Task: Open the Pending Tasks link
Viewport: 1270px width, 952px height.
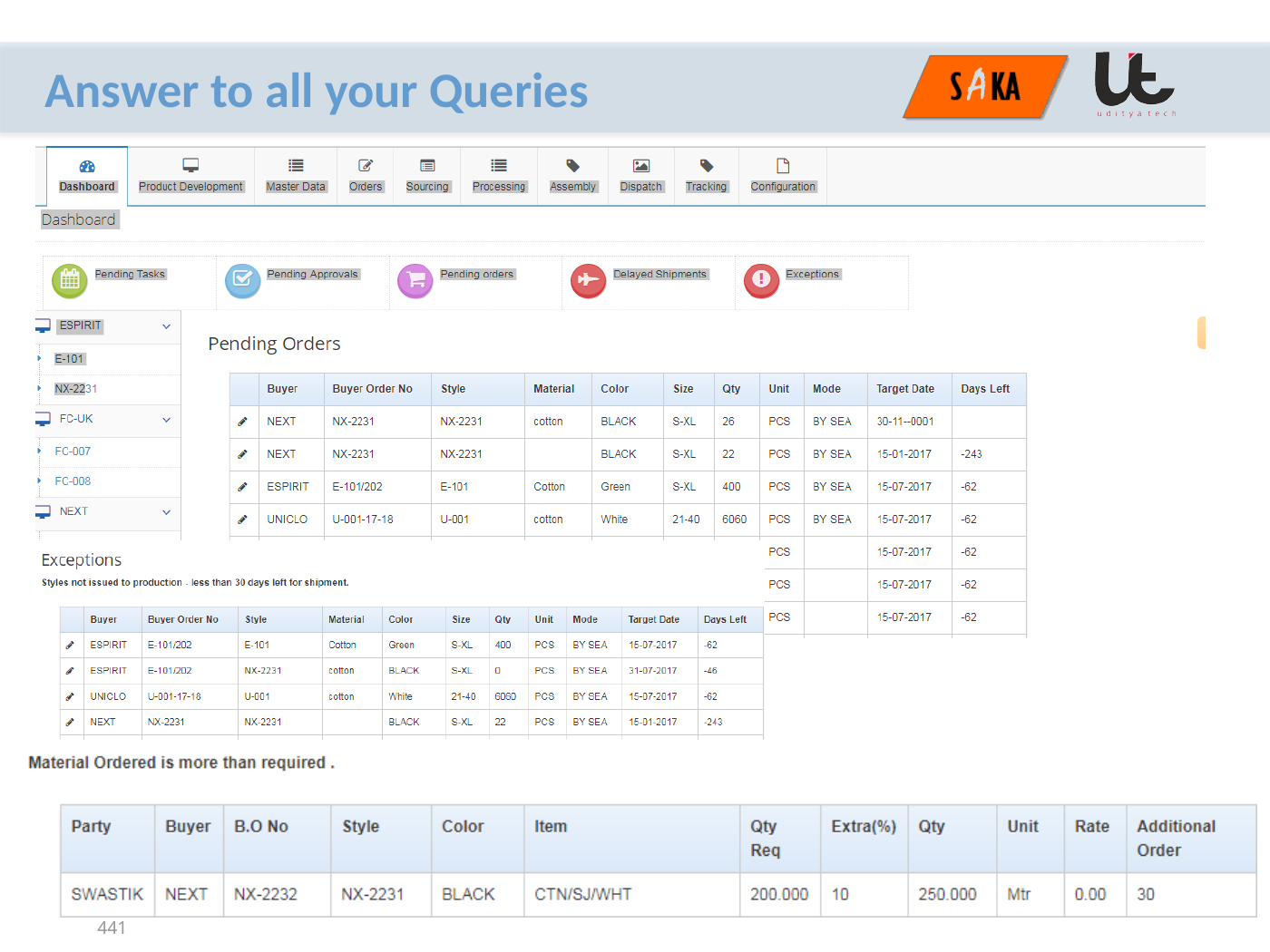Action: click(x=130, y=274)
